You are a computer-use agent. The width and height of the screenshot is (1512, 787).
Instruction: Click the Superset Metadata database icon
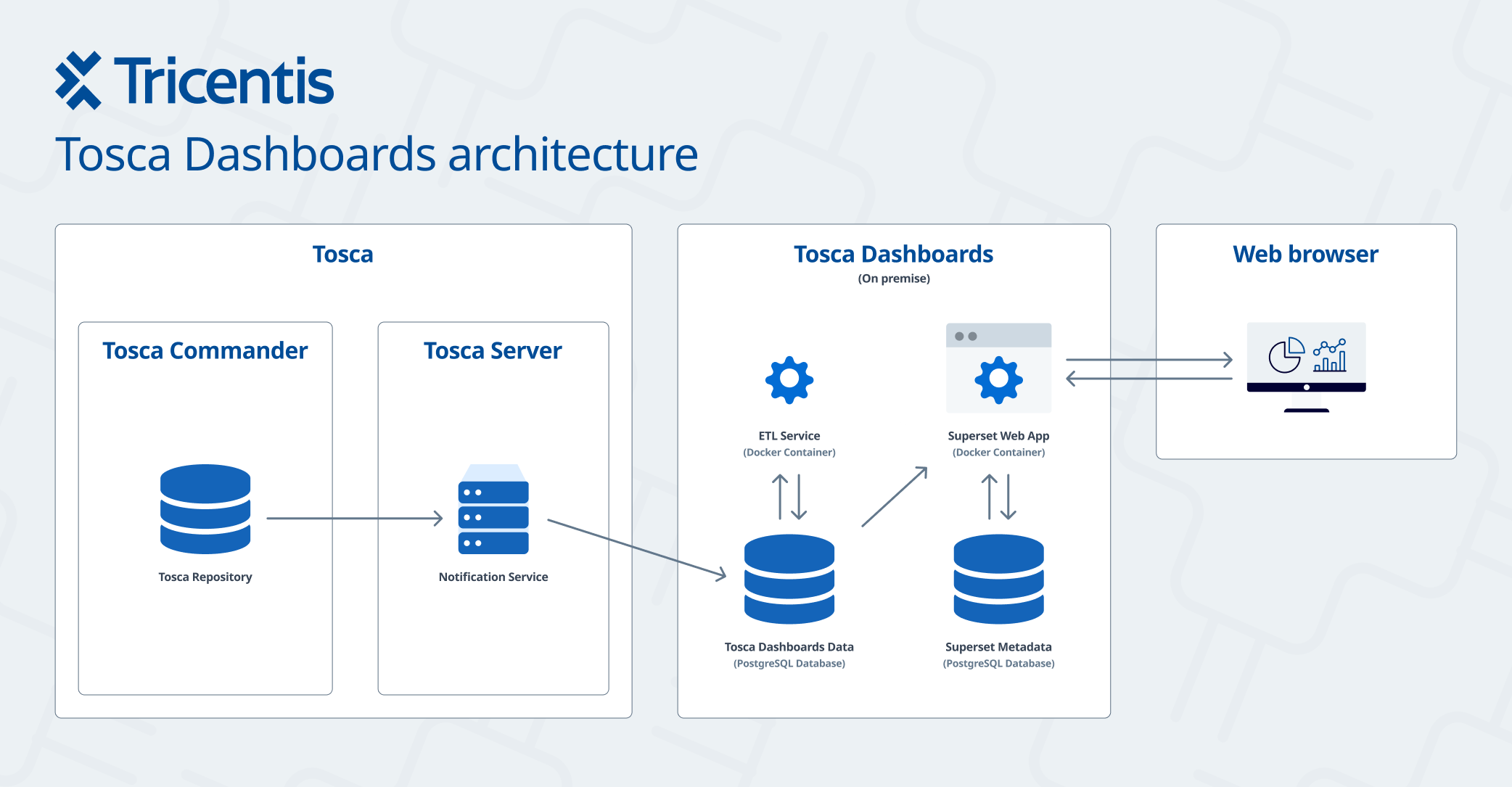(998, 579)
